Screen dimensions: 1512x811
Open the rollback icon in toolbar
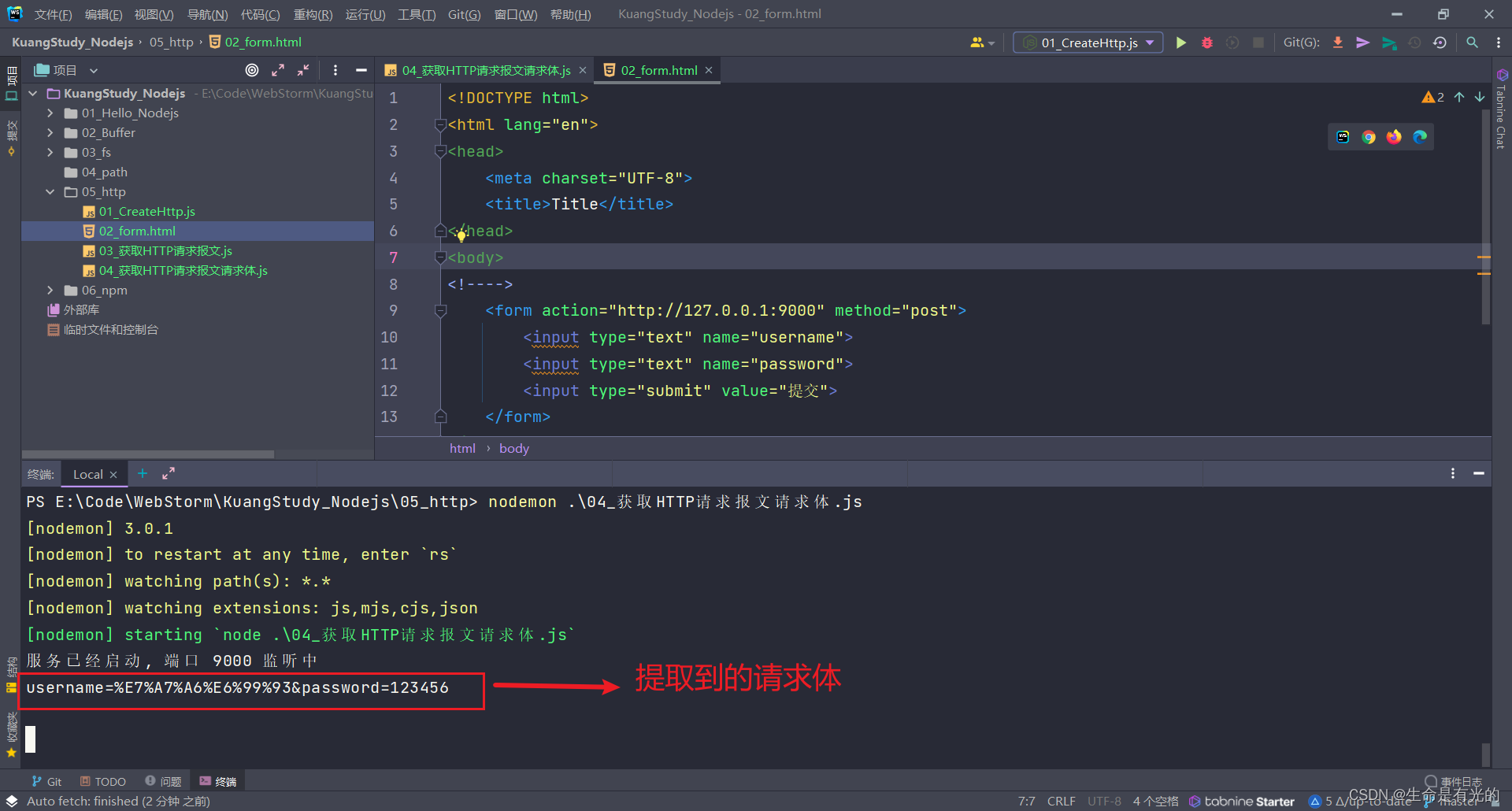pos(1440,43)
